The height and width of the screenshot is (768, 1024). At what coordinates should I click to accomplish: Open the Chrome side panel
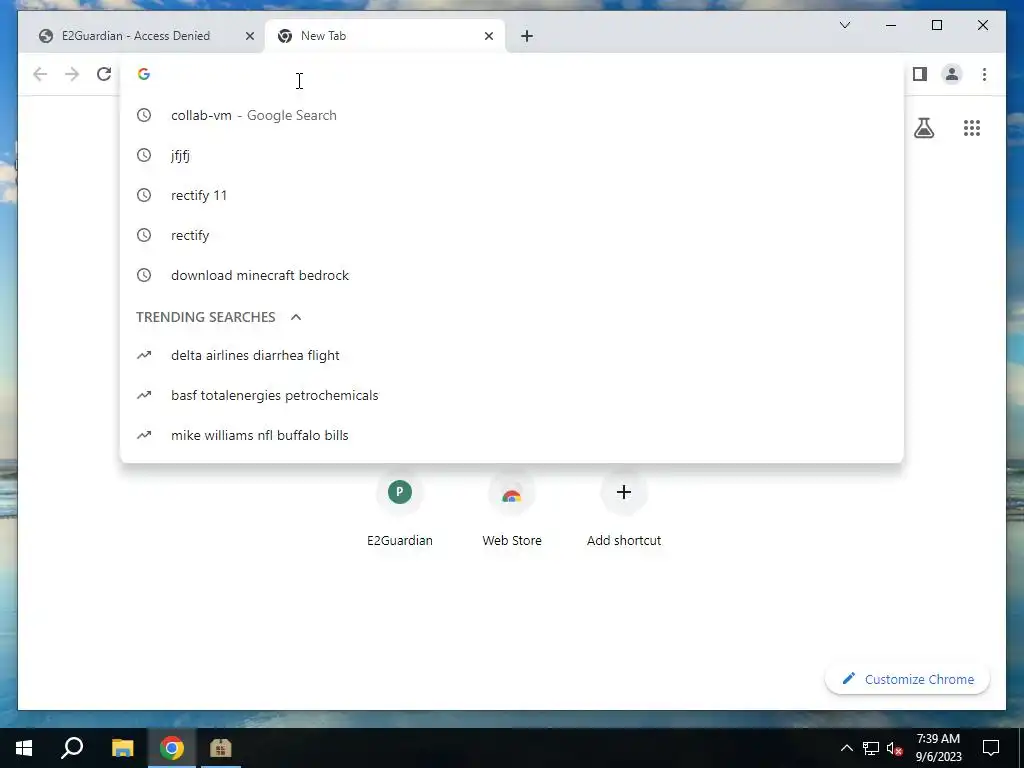coord(920,74)
